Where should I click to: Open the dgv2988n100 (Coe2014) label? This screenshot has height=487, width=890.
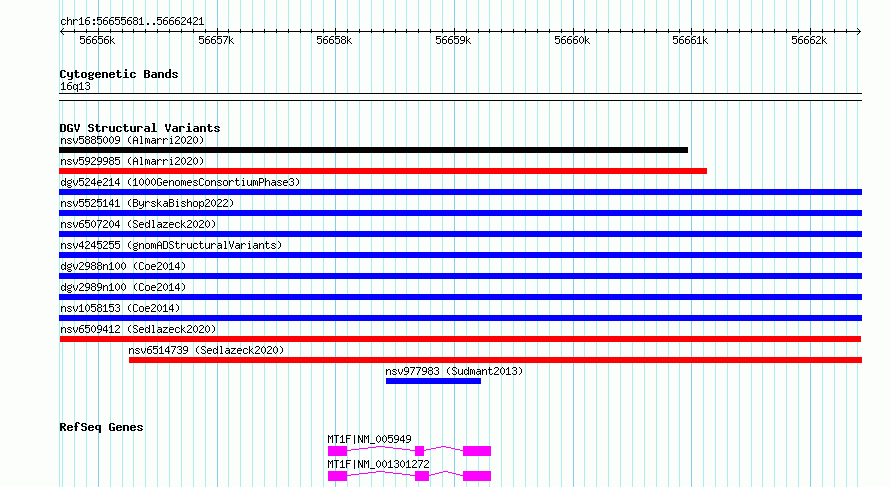(123, 266)
